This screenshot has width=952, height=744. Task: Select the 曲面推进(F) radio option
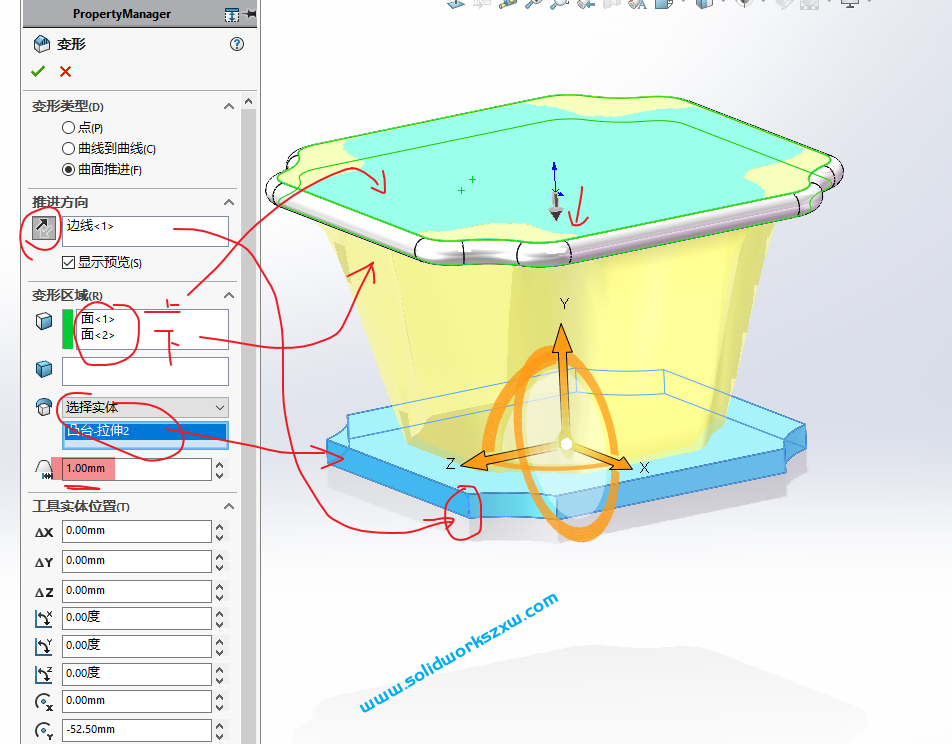(68, 170)
